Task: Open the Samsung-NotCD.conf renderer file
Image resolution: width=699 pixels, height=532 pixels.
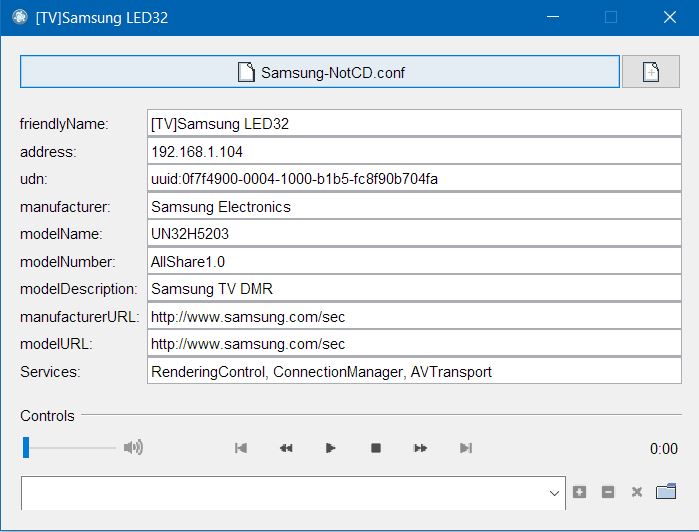Action: click(x=320, y=72)
